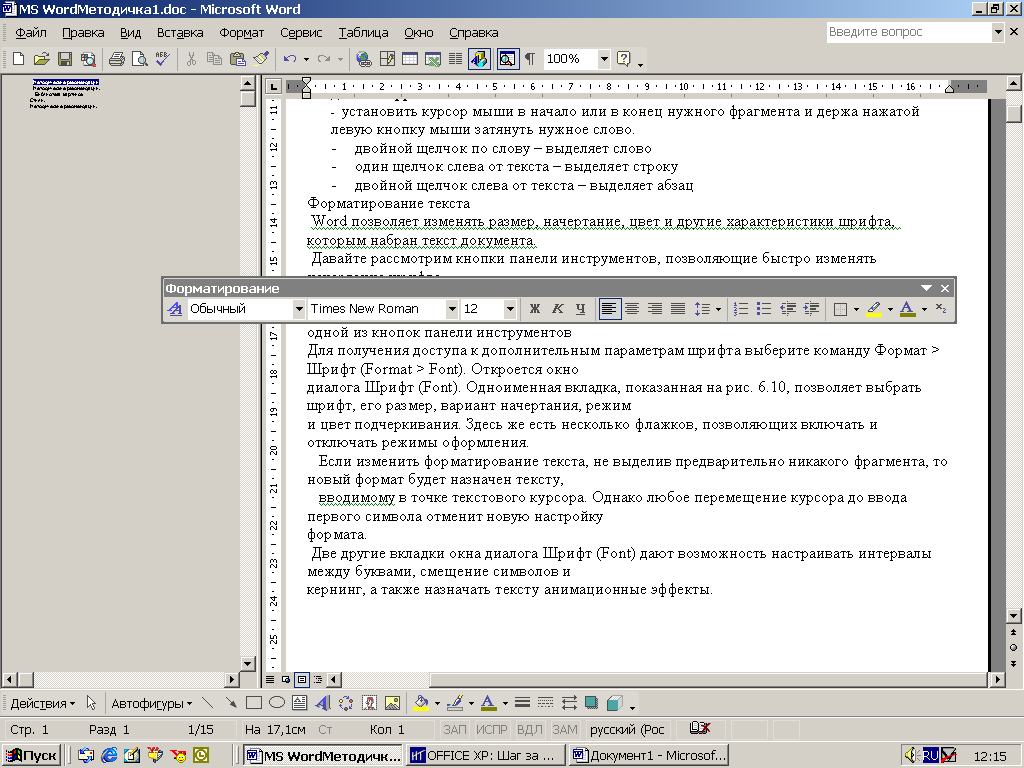Viewport: 1024px width, 768px height.
Task: Open the Вставка menu
Action: click(180, 32)
